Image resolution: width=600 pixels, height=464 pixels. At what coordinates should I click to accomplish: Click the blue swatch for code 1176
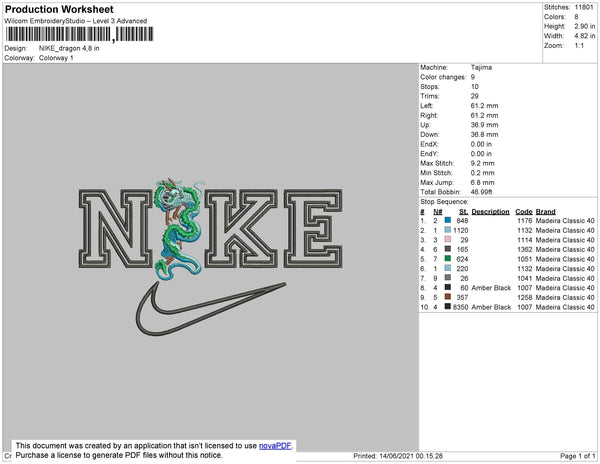[x=448, y=220]
